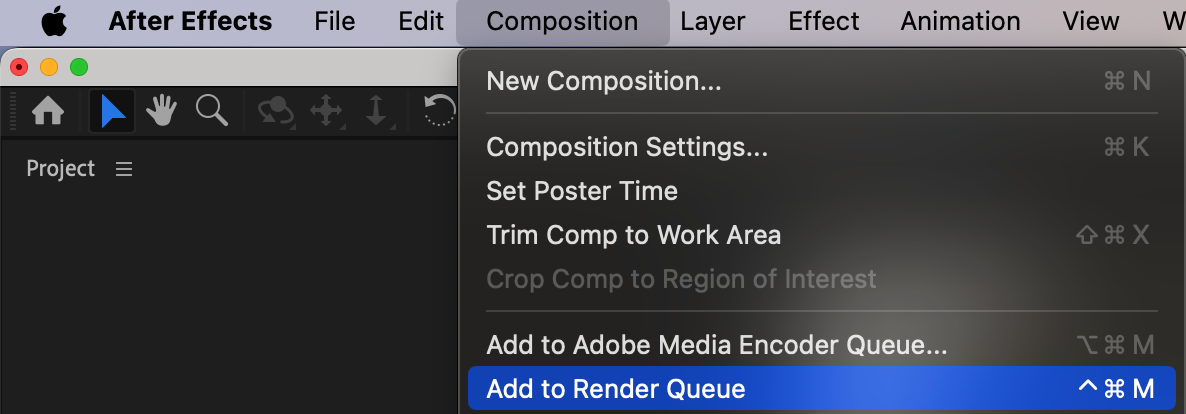Open the Apple menu
Screen dimensions: 1186x414
click(x=53, y=21)
